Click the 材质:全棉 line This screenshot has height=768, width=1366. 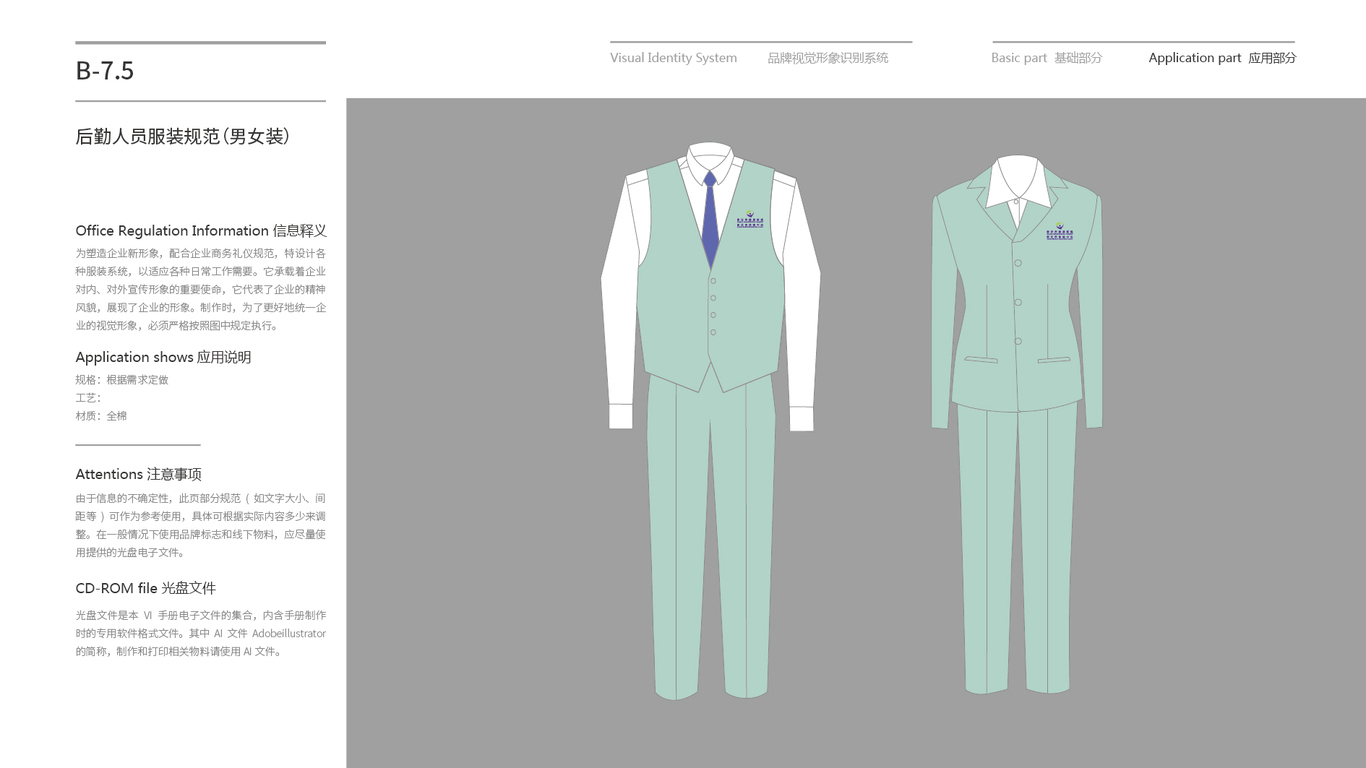101,416
